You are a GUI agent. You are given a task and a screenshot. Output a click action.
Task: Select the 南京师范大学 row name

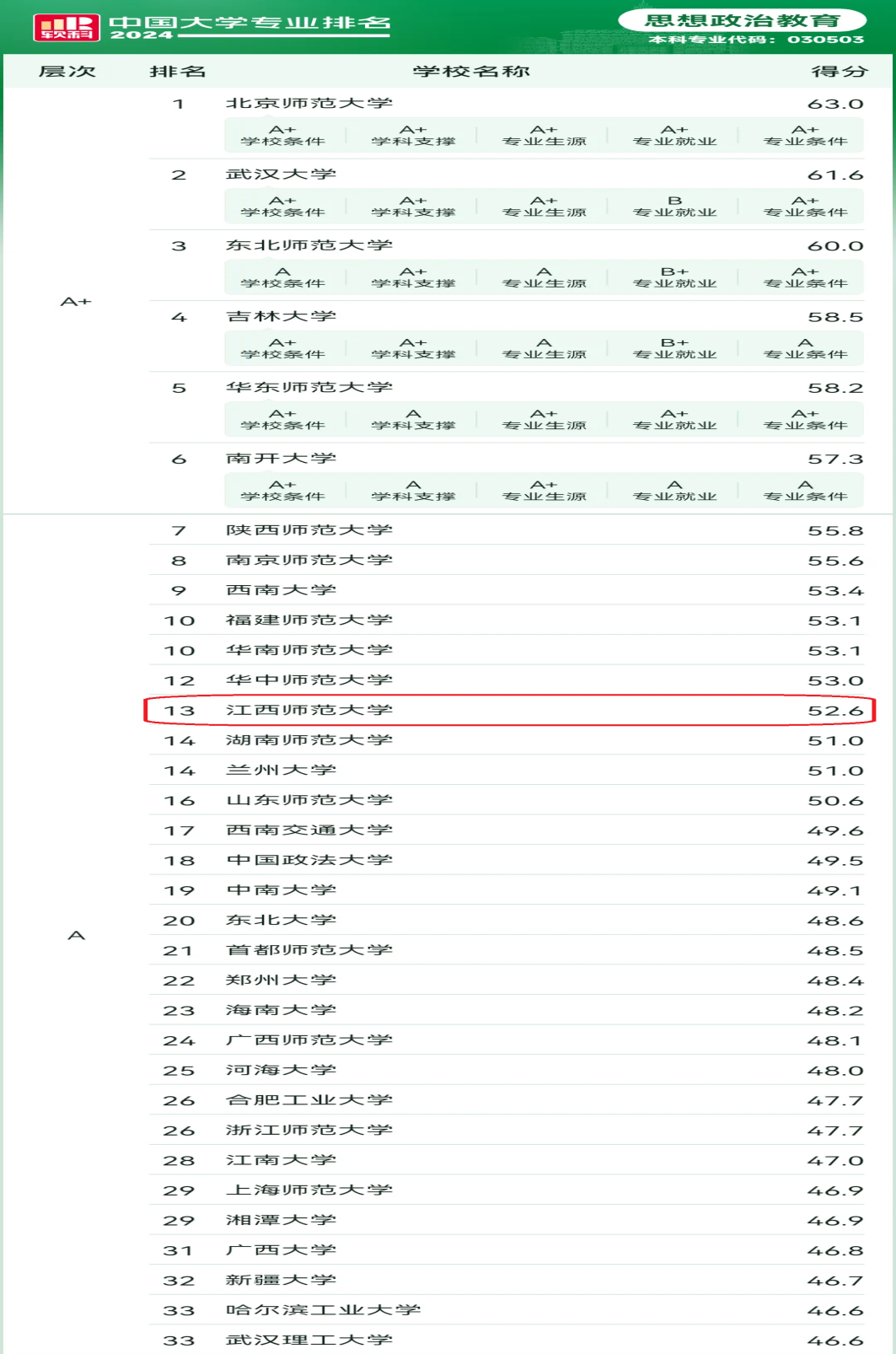(x=309, y=560)
